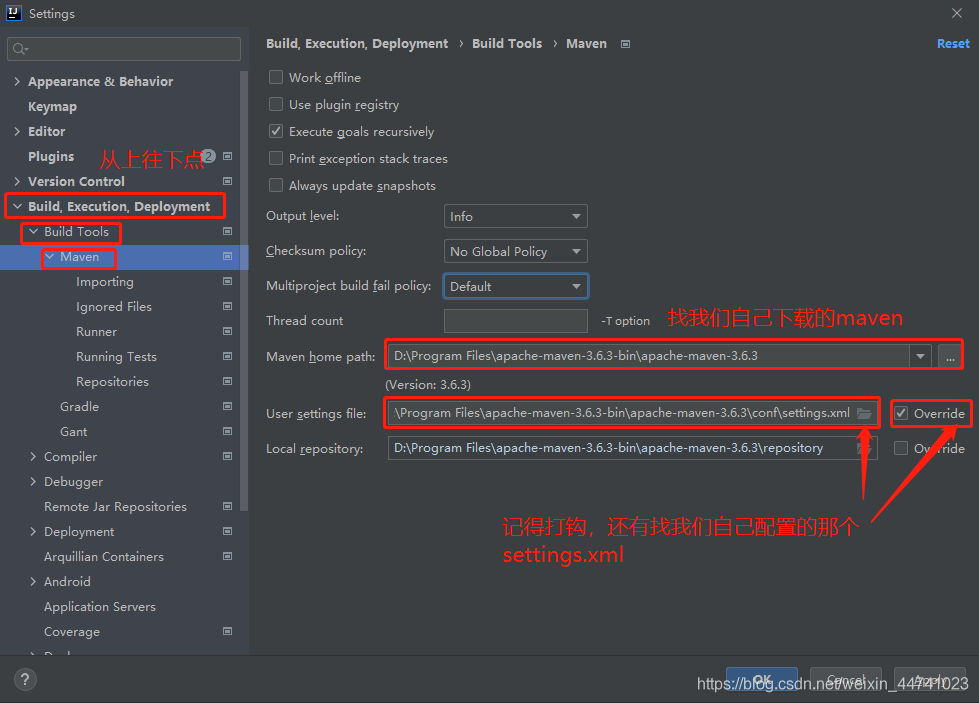This screenshot has height=703, width=979.
Task: Click Reset link at top right
Action: point(953,44)
